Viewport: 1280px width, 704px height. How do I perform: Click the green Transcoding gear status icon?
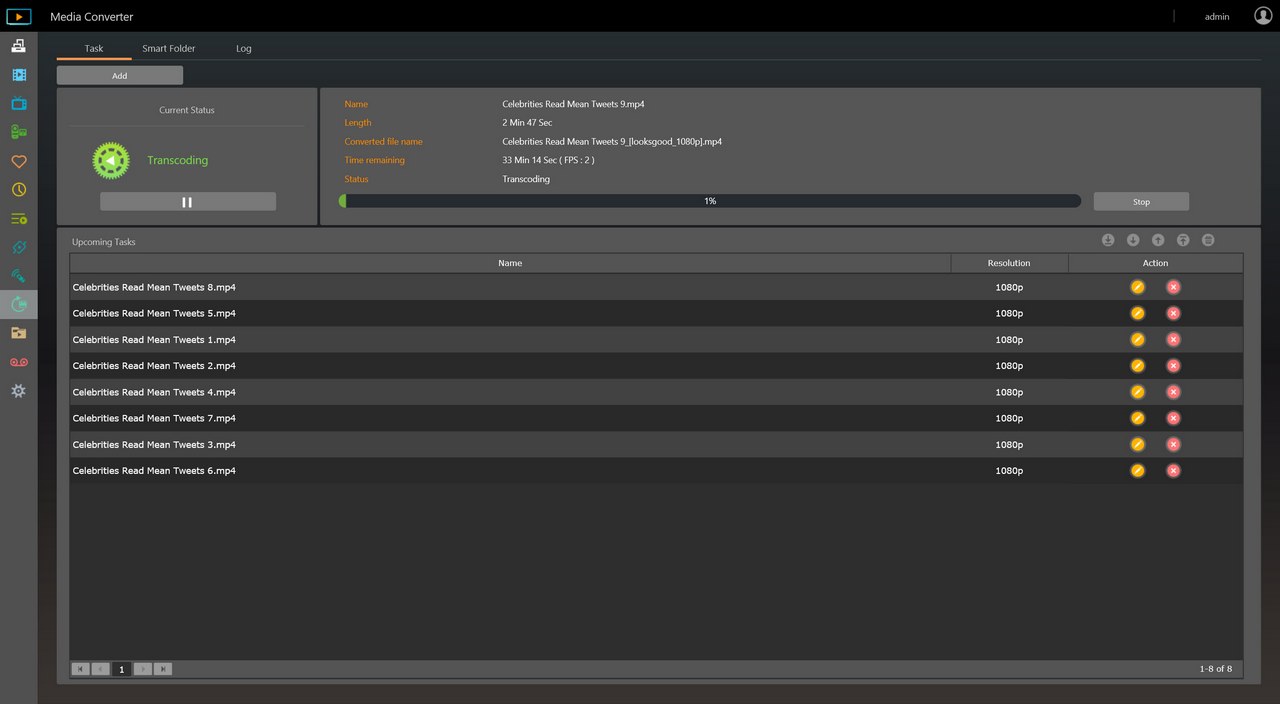pyautogui.click(x=111, y=160)
